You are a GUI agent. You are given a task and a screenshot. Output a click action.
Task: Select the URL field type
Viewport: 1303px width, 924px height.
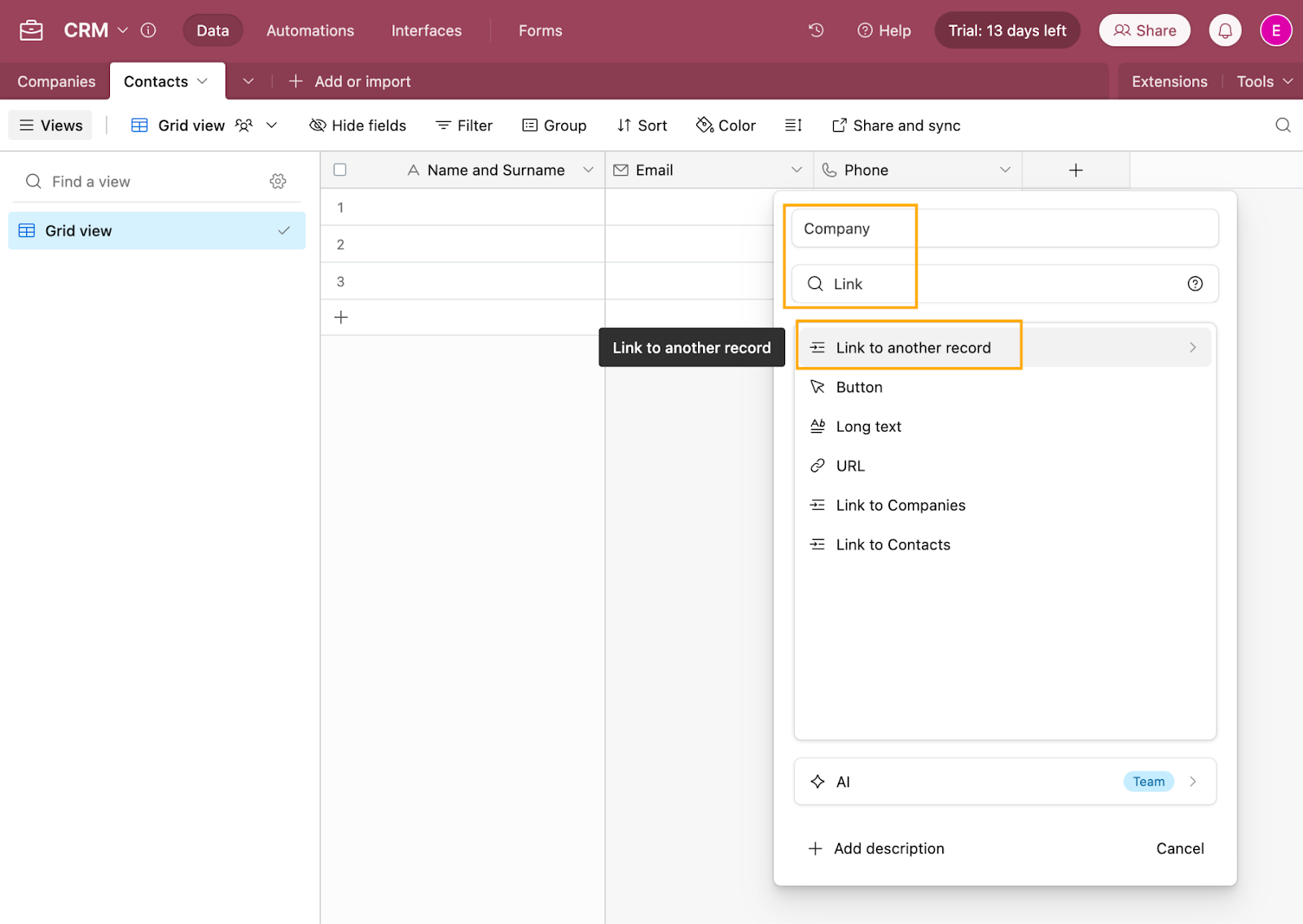point(1005,466)
